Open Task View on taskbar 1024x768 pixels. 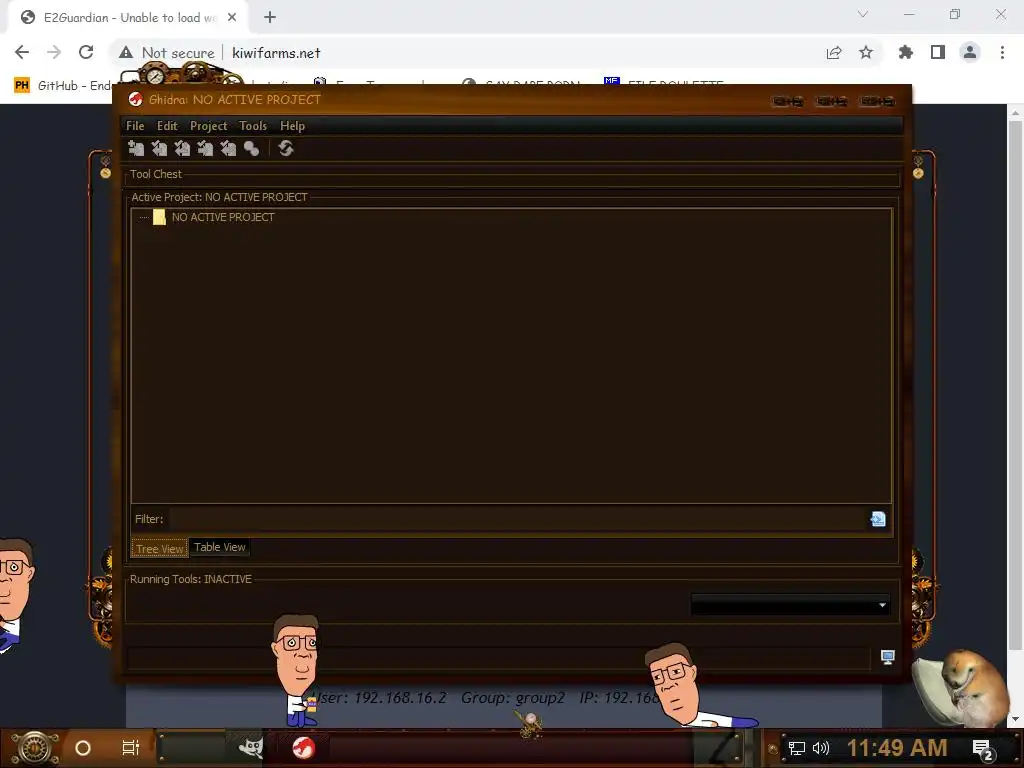131,748
